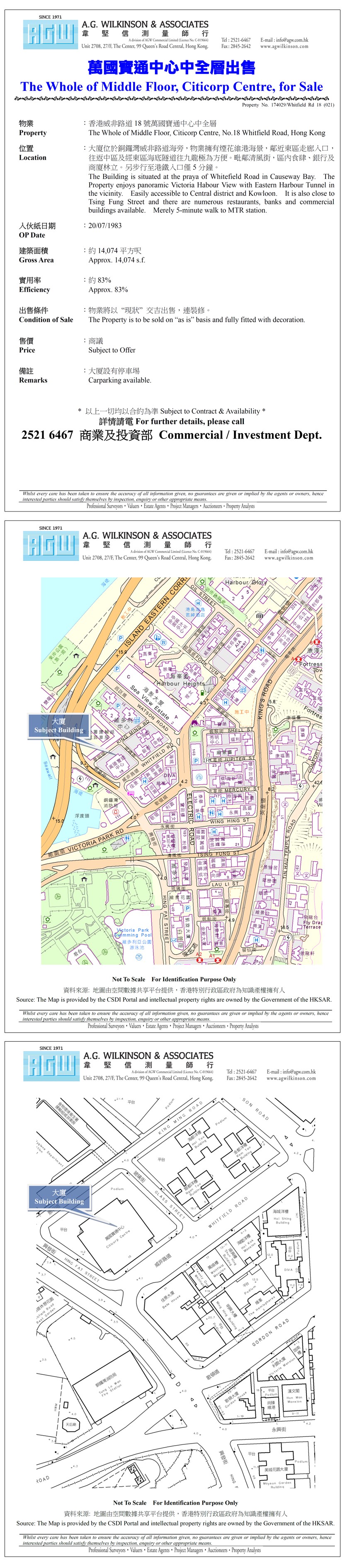Click the large 2521 6467 phone number
This screenshot has width=345, height=1568.
point(47,435)
